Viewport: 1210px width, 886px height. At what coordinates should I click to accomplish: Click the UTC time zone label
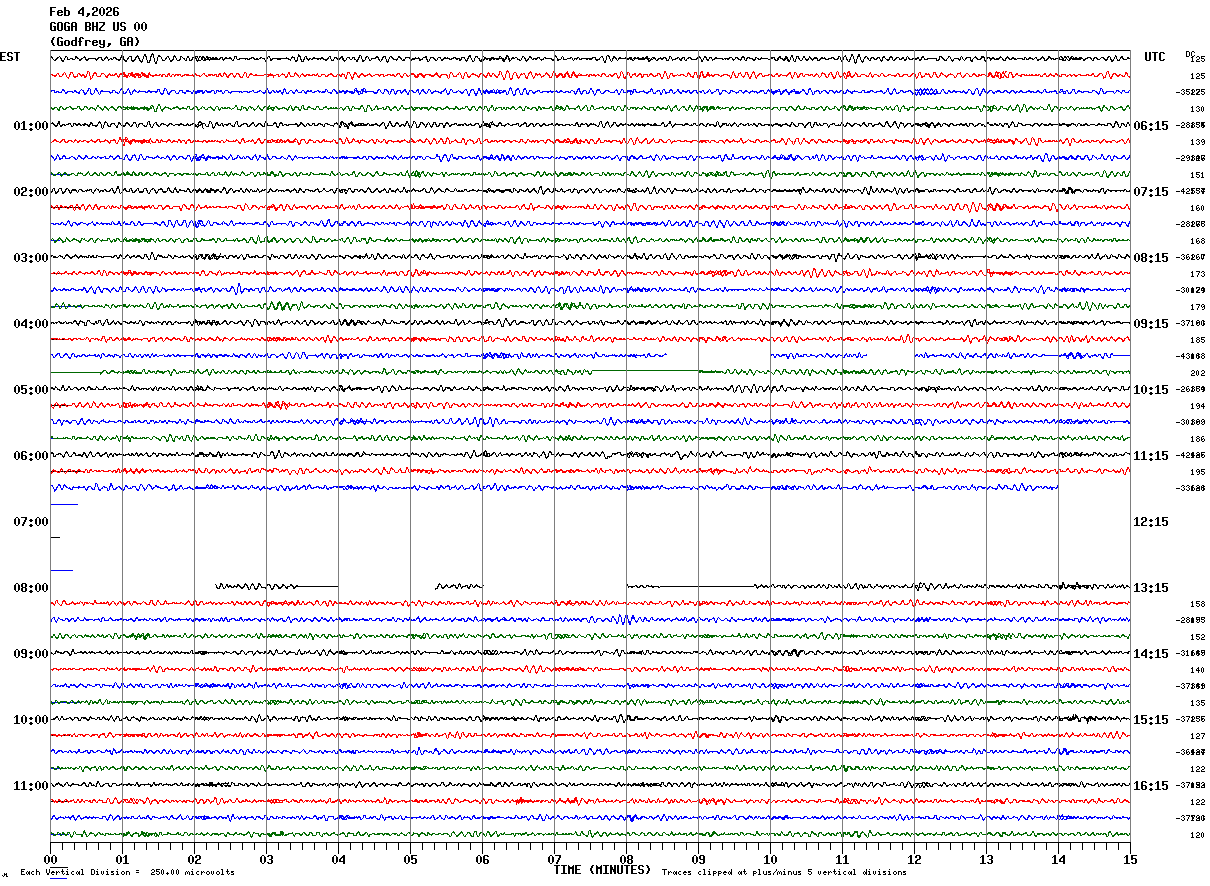tap(1155, 57)
